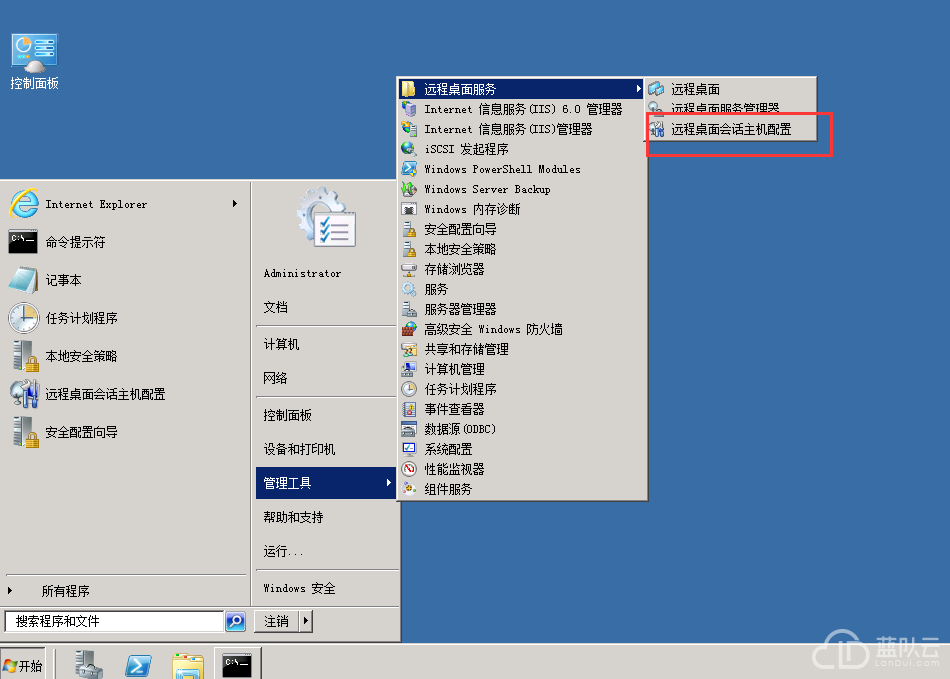Click the IIS 6.0 管理器 icon
Screen dimensions: 950x679
(x=409, y=109)
